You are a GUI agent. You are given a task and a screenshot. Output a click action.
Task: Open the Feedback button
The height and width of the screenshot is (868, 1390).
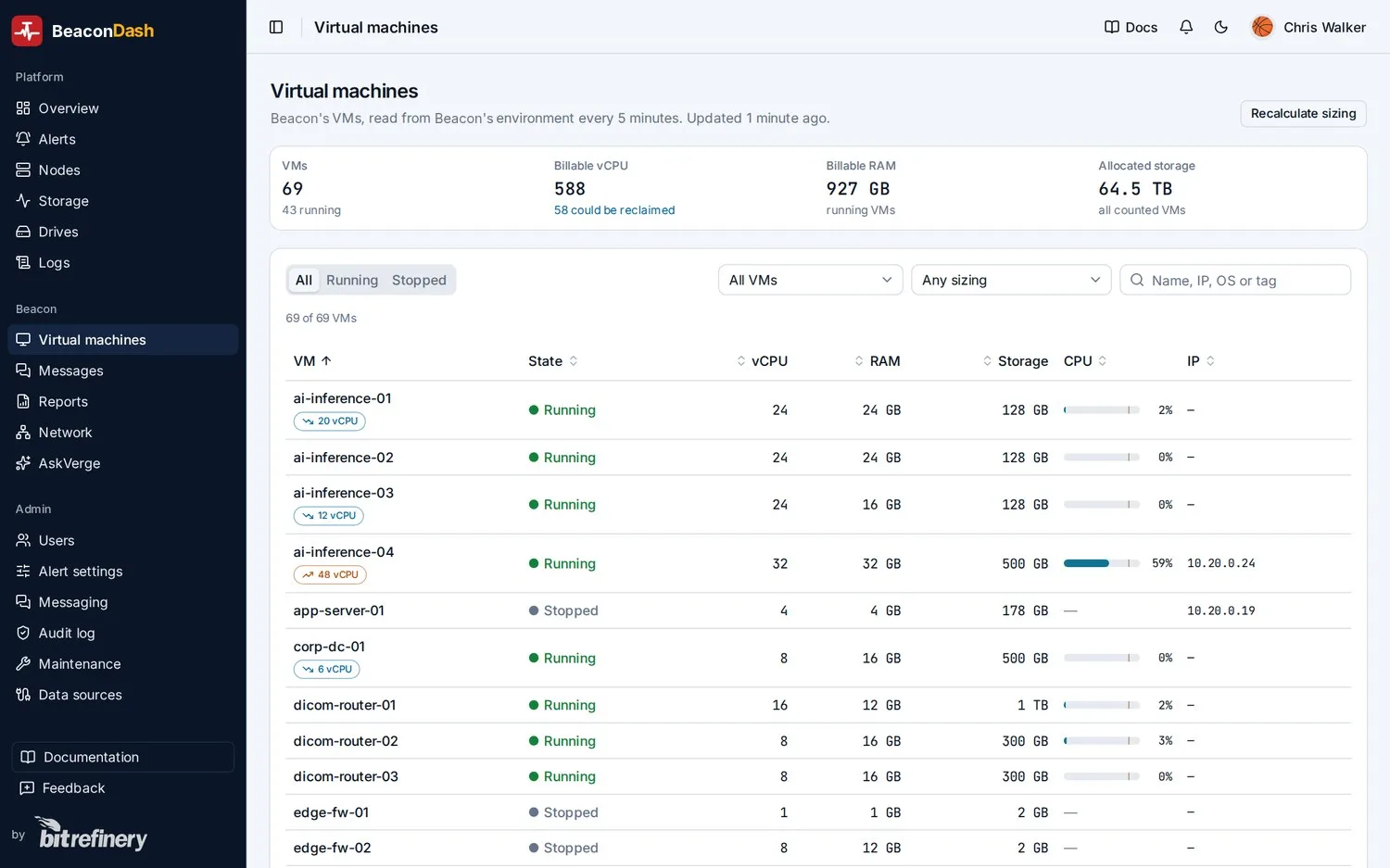click(x=123, y=787)
